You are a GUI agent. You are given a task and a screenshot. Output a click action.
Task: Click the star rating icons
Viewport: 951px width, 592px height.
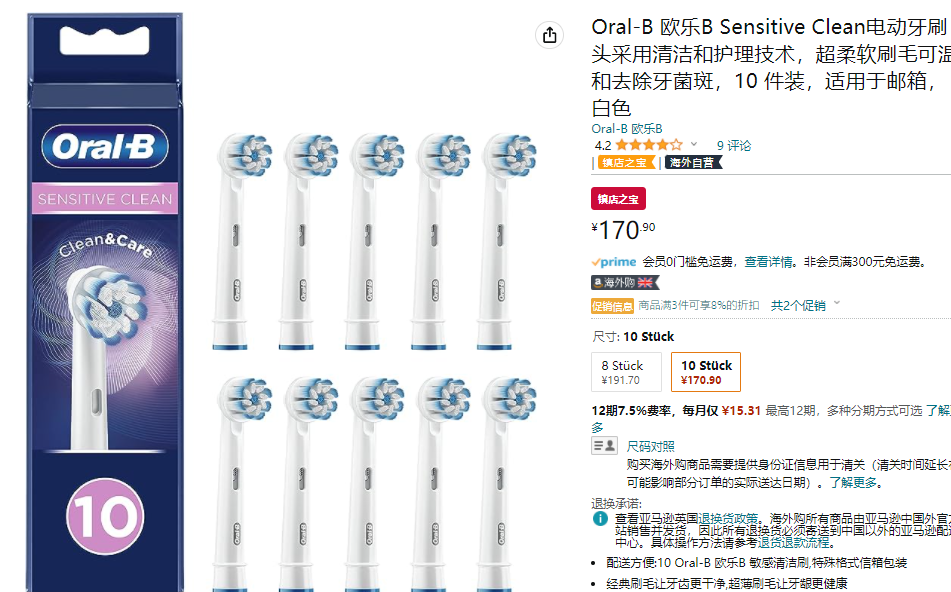[x=649, y=145]
